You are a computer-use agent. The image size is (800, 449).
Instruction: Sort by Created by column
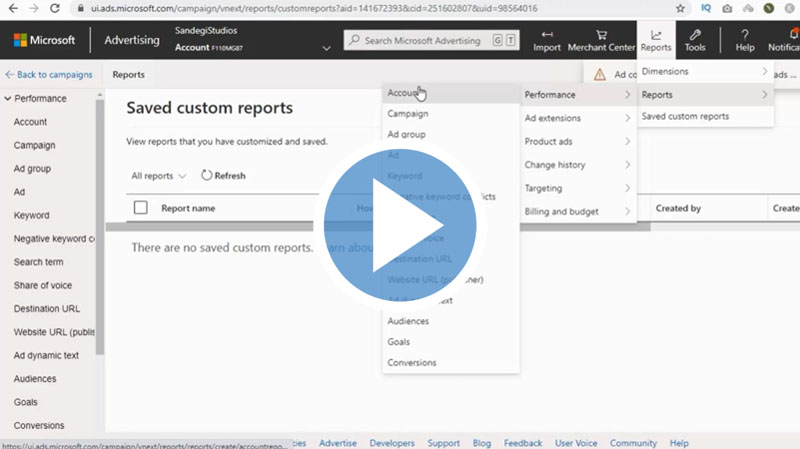click(x=678, y=208)
